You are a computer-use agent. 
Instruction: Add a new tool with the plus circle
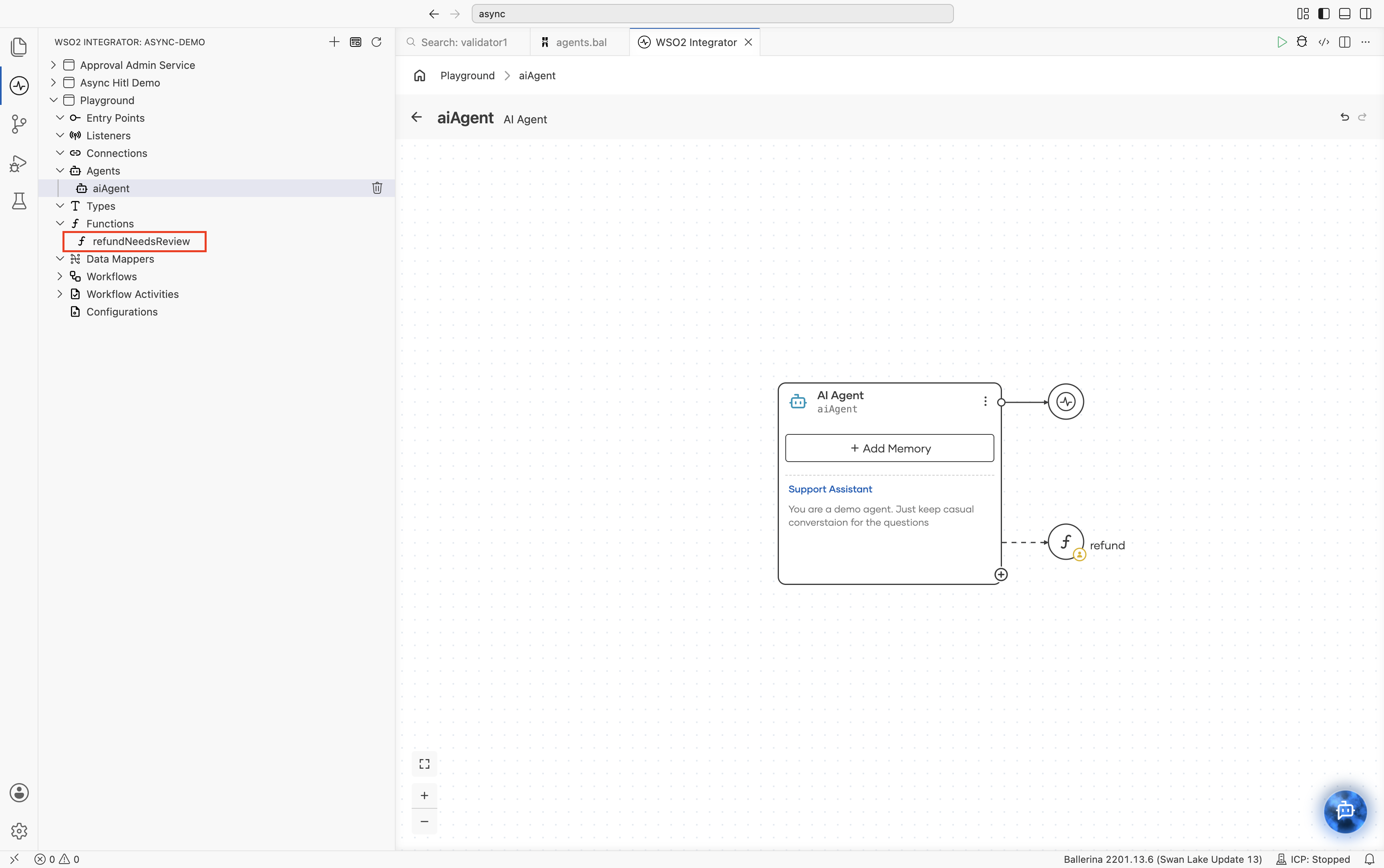click(1001, 575)
